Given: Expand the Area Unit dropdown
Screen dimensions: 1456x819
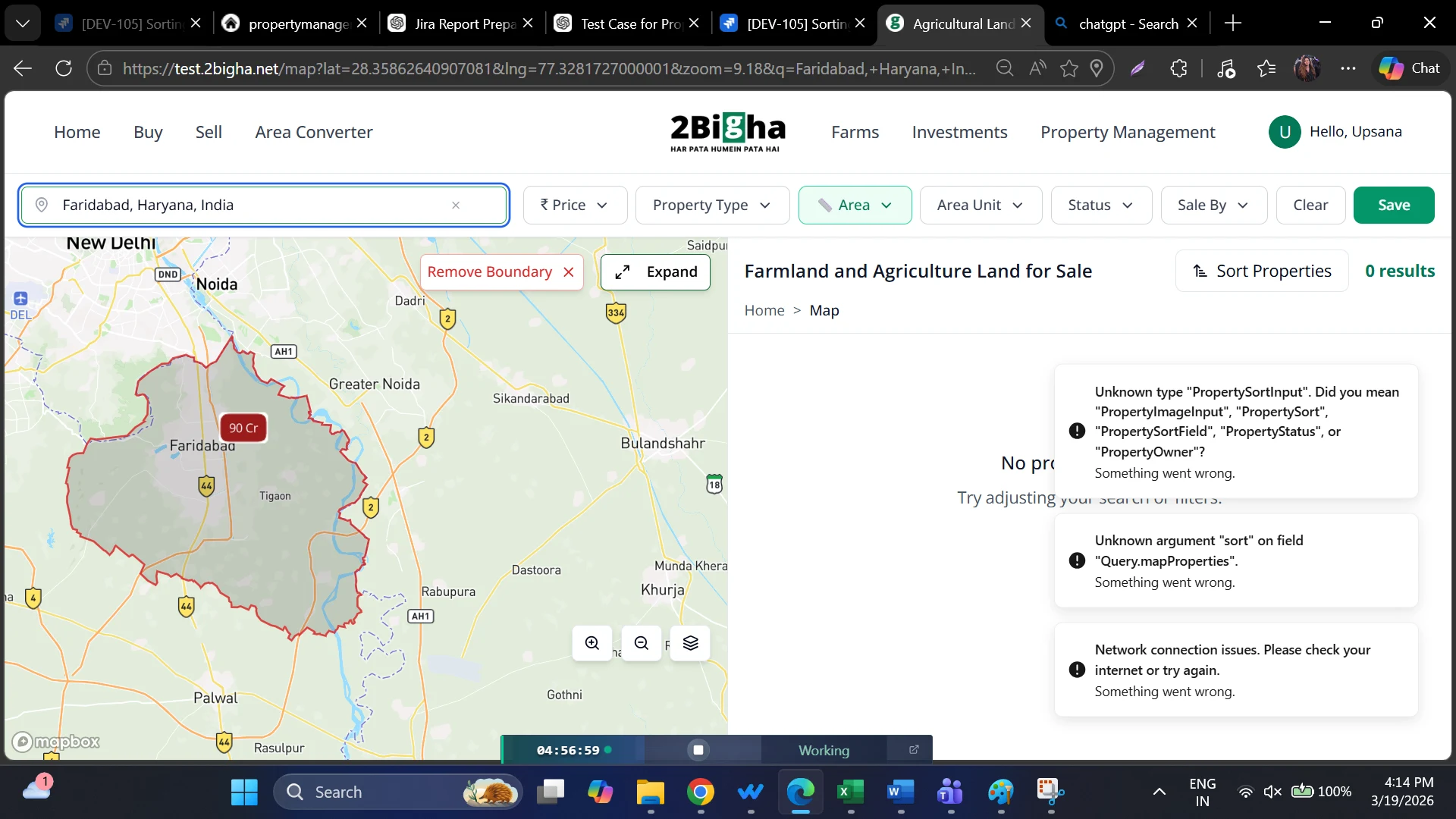Looking at the screenshot, I should pos(981,205).
